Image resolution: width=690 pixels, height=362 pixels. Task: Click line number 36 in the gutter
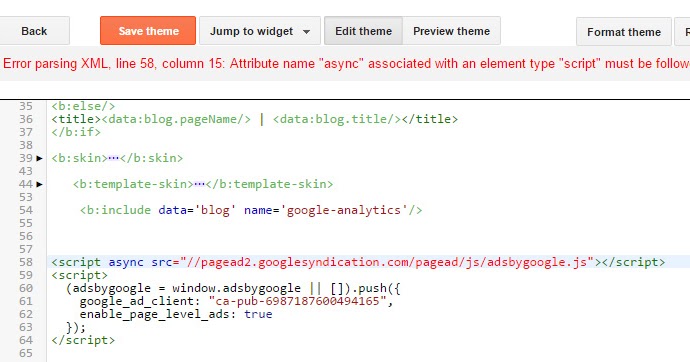[x=26, y=119]
